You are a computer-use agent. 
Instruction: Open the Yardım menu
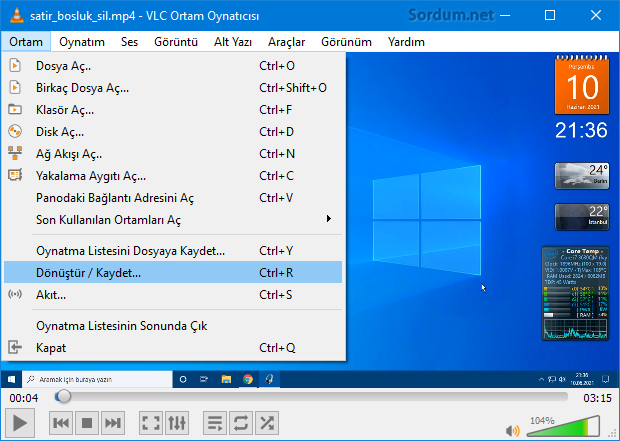406,42
